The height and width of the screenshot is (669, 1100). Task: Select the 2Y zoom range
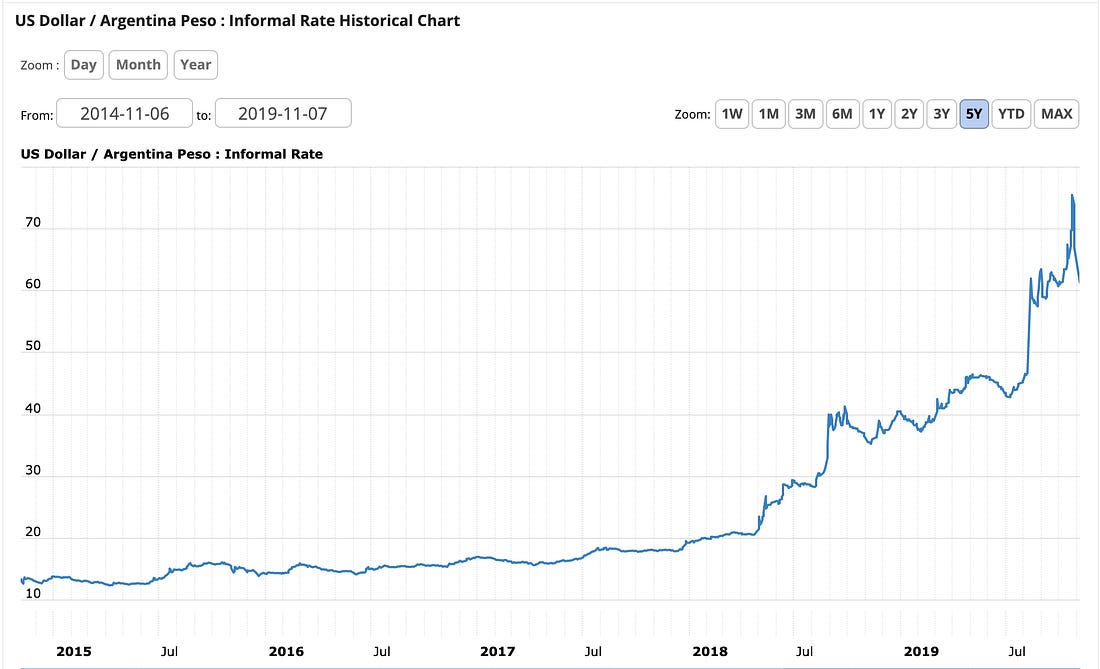(909, 114)
